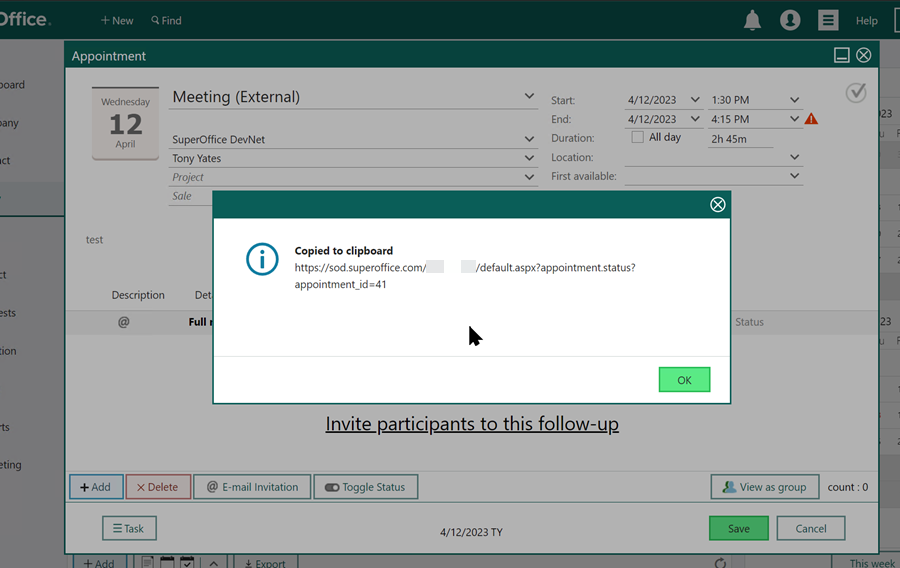The image size is (900, 568).
Task: Open the hamburger menu icon in top bar
Action: click(x=828, y=20)
